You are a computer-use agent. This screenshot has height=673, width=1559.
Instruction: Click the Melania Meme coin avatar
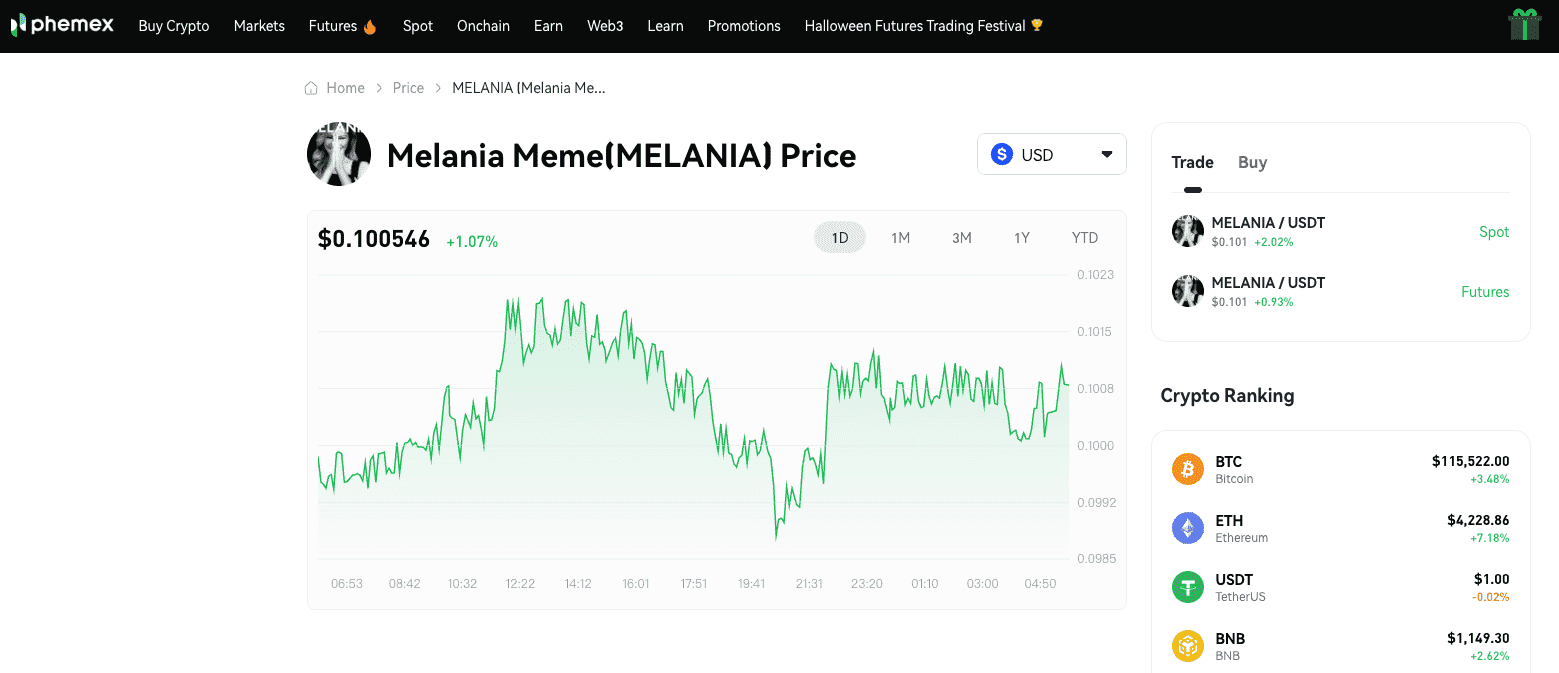(x=339, y=154)
